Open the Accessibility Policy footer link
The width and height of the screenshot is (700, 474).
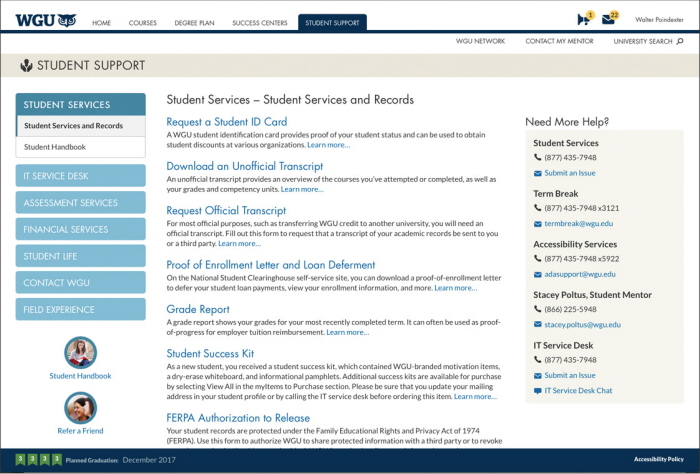[658, 459]
